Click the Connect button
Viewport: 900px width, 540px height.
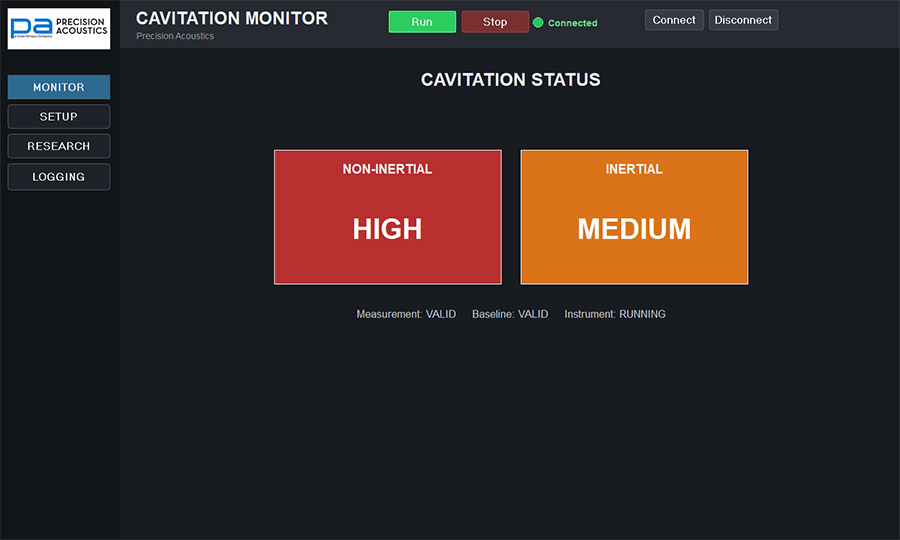[674, 20]
